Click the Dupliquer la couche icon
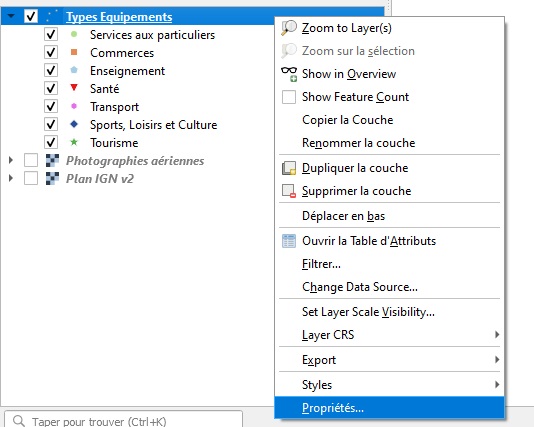Image resolution: width=534 pixels, height=427 pixels. tap(289, 168)
